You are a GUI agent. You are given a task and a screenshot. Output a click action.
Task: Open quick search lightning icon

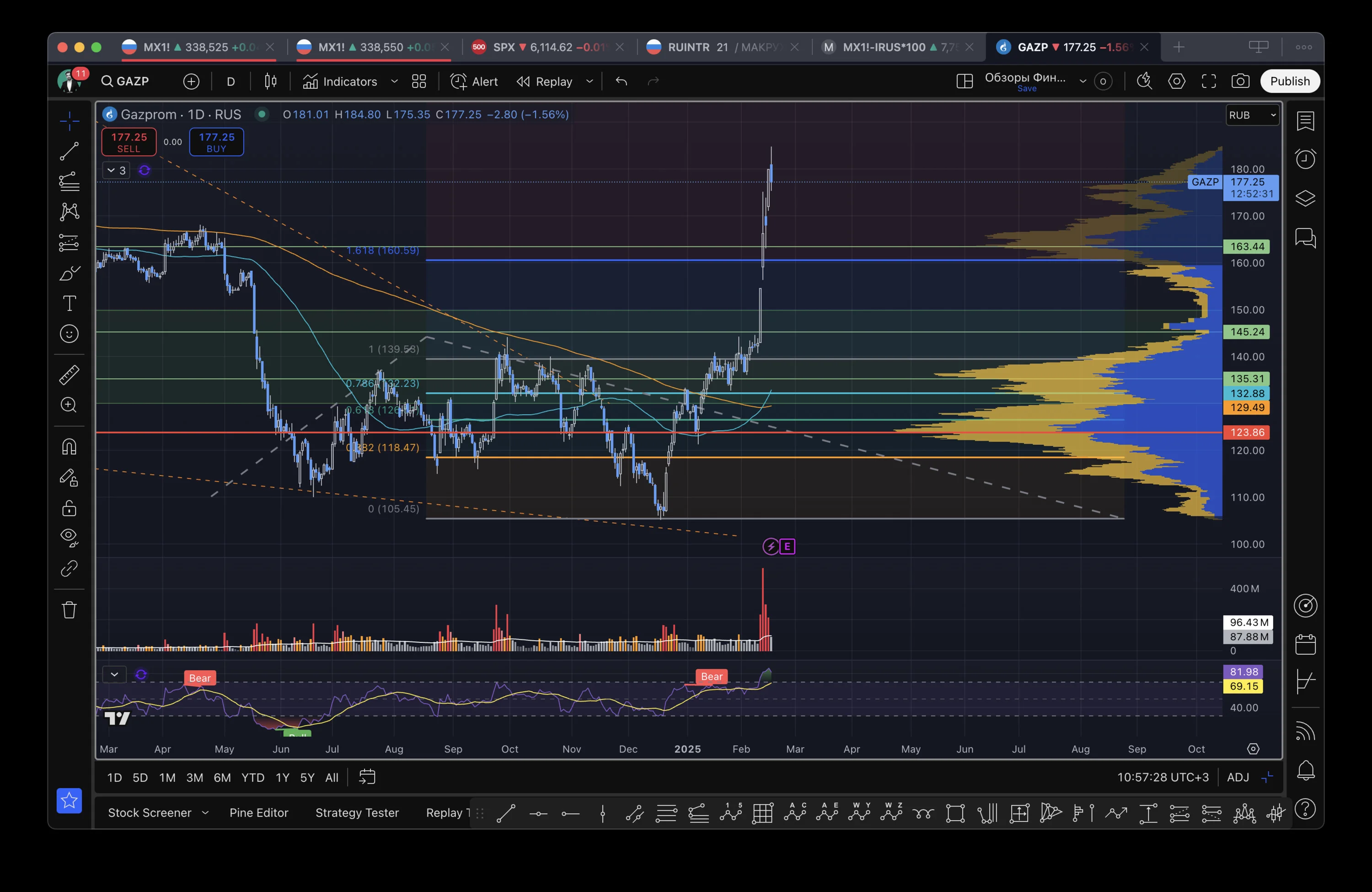point(1144,81)
